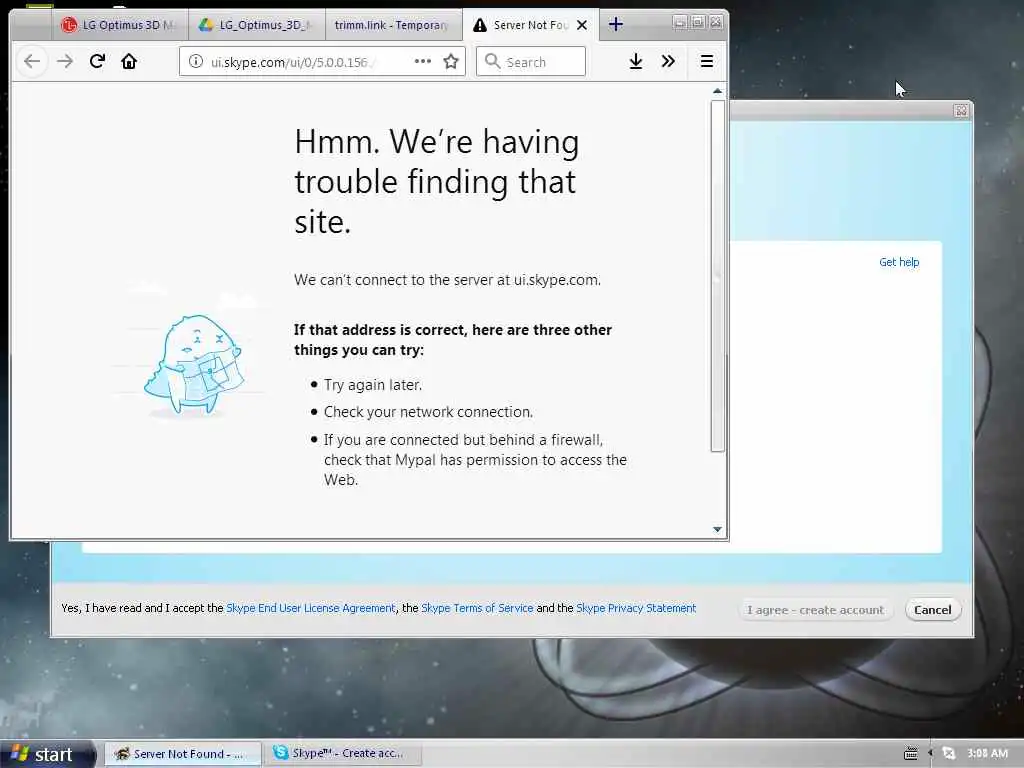
Task: Click the browser forward arrow
Action: [x=65, y=61]
